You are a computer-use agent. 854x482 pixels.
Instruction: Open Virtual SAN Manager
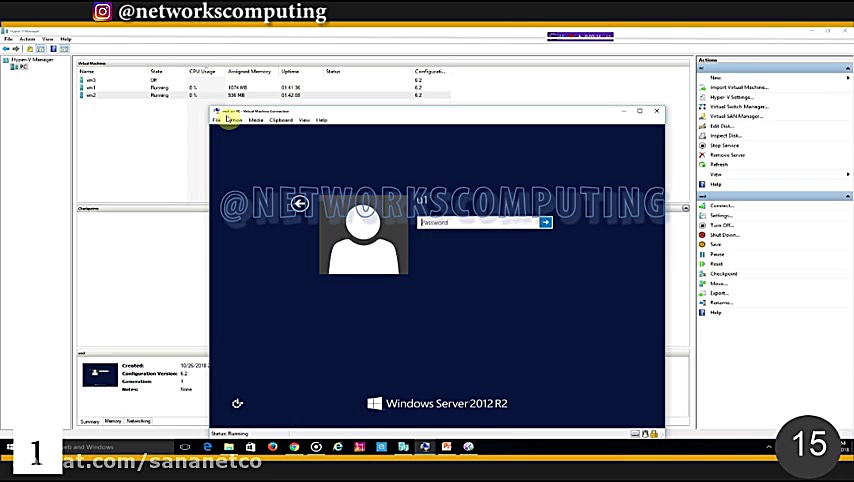pyautogui.click(x=736, y=116)
